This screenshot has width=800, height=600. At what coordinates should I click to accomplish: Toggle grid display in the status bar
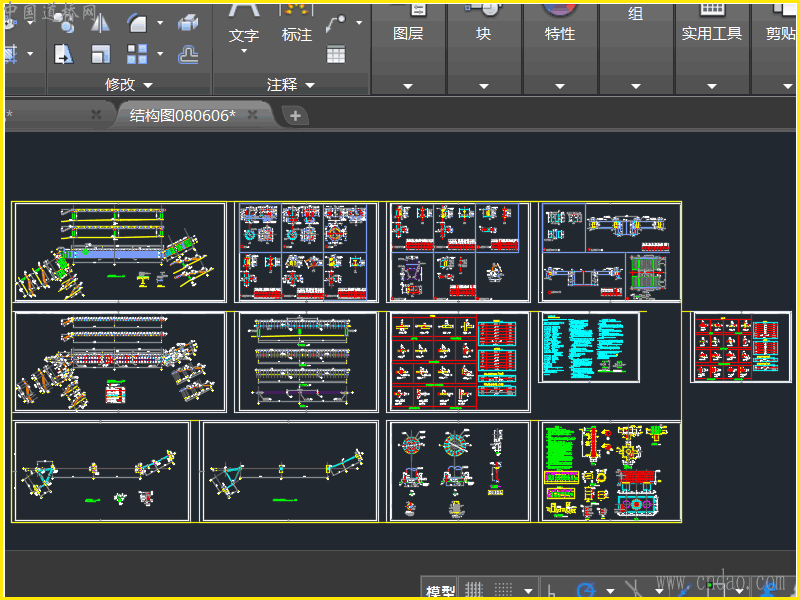[475, 589]
